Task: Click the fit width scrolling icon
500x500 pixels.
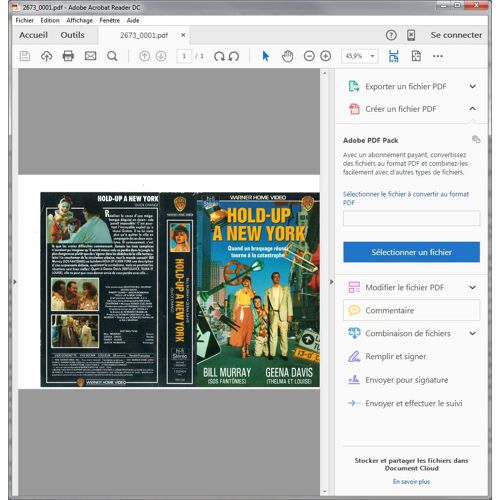Action: pyautogui.click(x=394, y=56)
